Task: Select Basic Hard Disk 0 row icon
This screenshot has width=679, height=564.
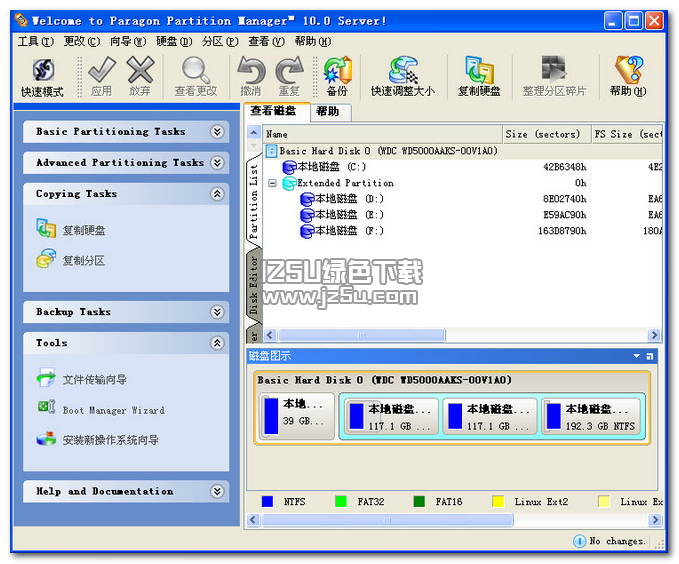Action: pyautogui.click(x=271, y=151)
